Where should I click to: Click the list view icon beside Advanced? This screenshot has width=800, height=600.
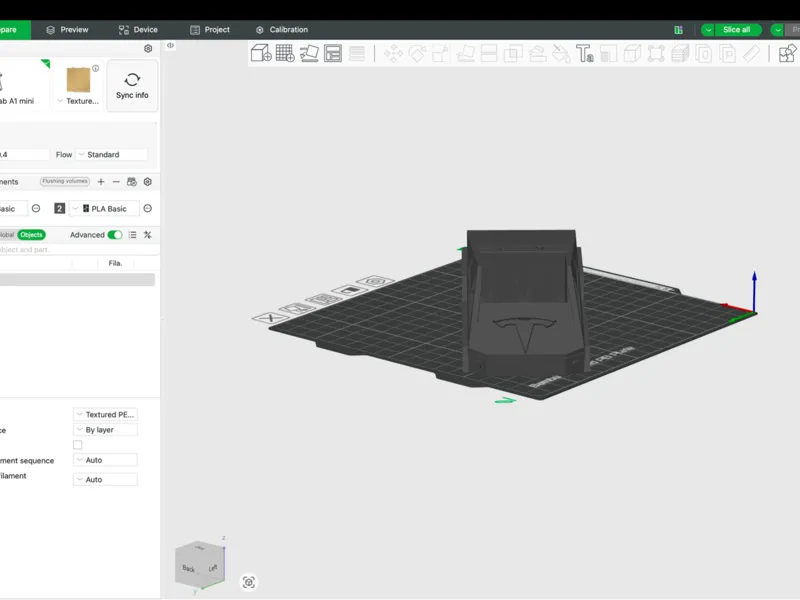132,235
